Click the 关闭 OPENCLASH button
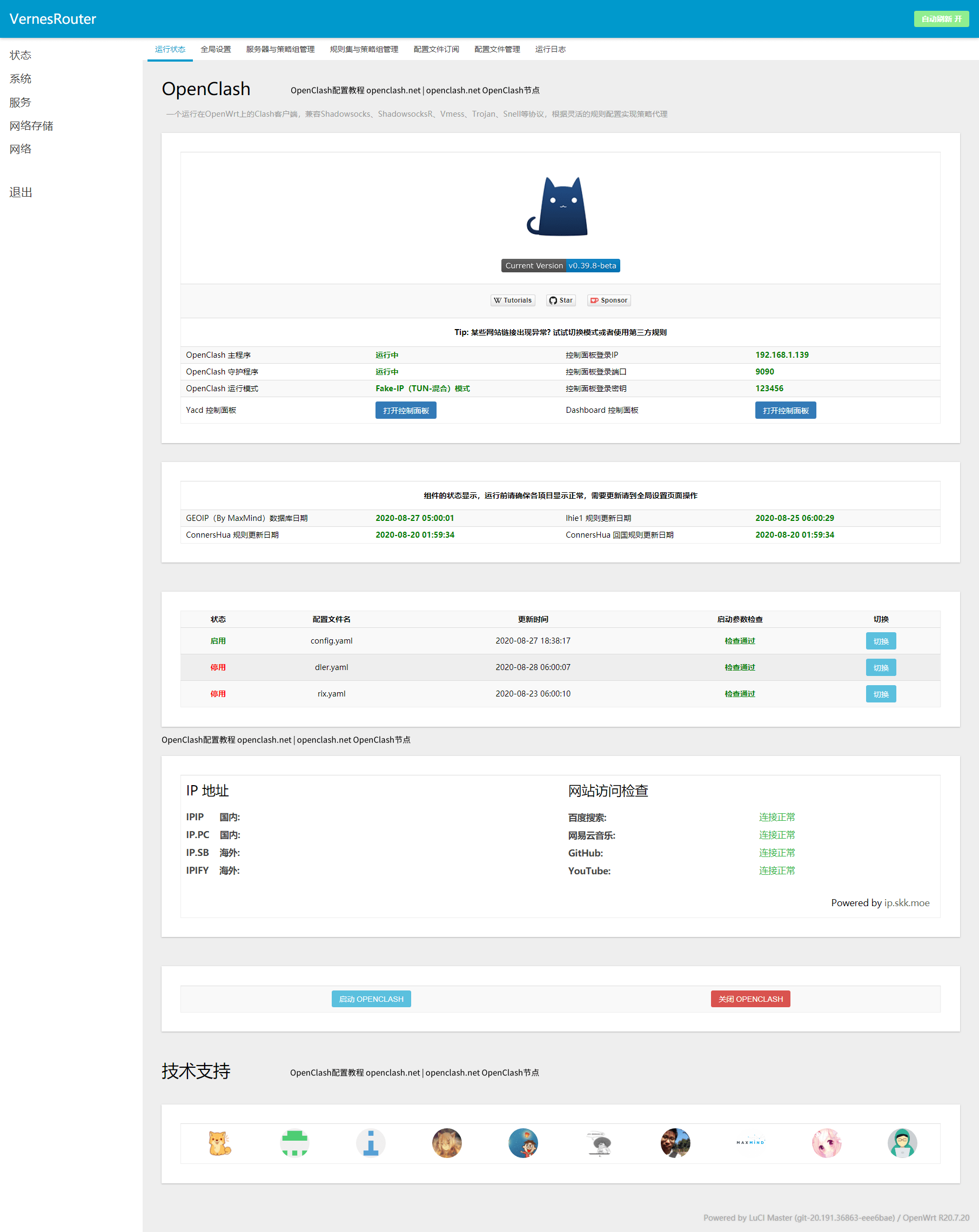979x1232 pixels. (x=750, y=999)
